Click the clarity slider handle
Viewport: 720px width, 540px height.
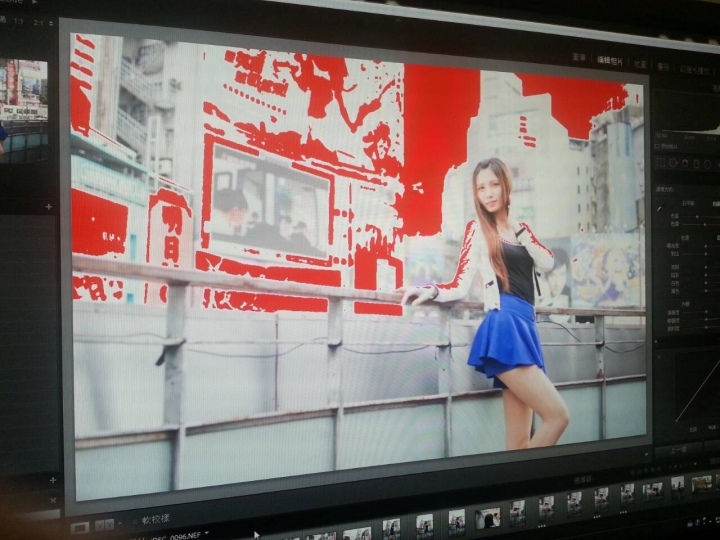706,311
